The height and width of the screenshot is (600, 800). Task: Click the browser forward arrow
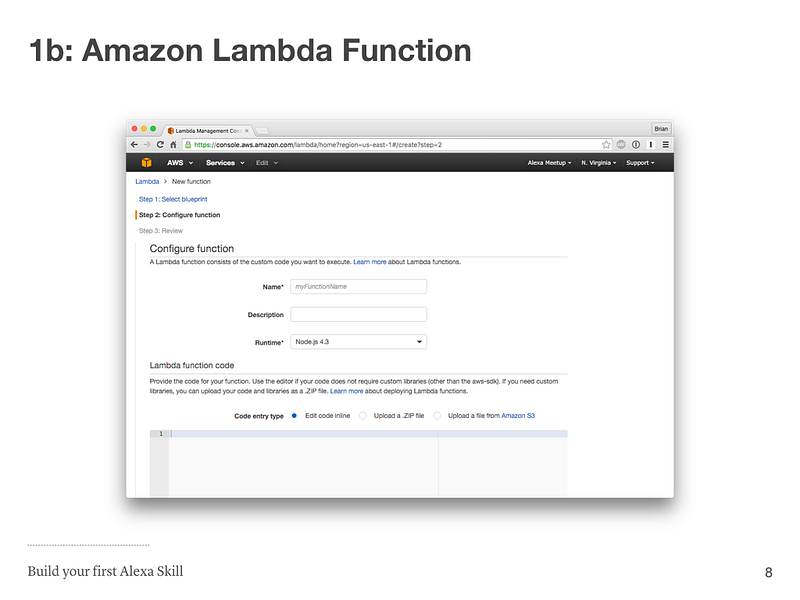(147, 145)
